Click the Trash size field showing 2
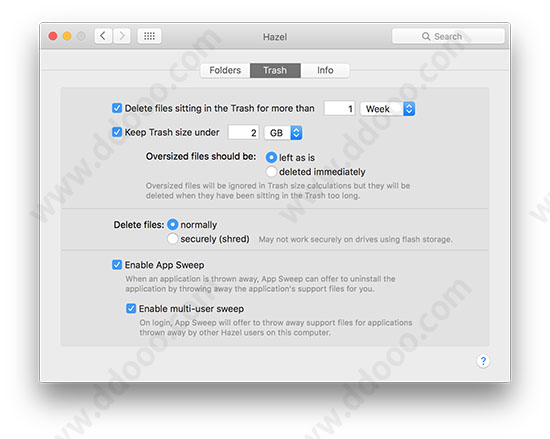Screen dimensions: 550x439 (x=243, y=133)
